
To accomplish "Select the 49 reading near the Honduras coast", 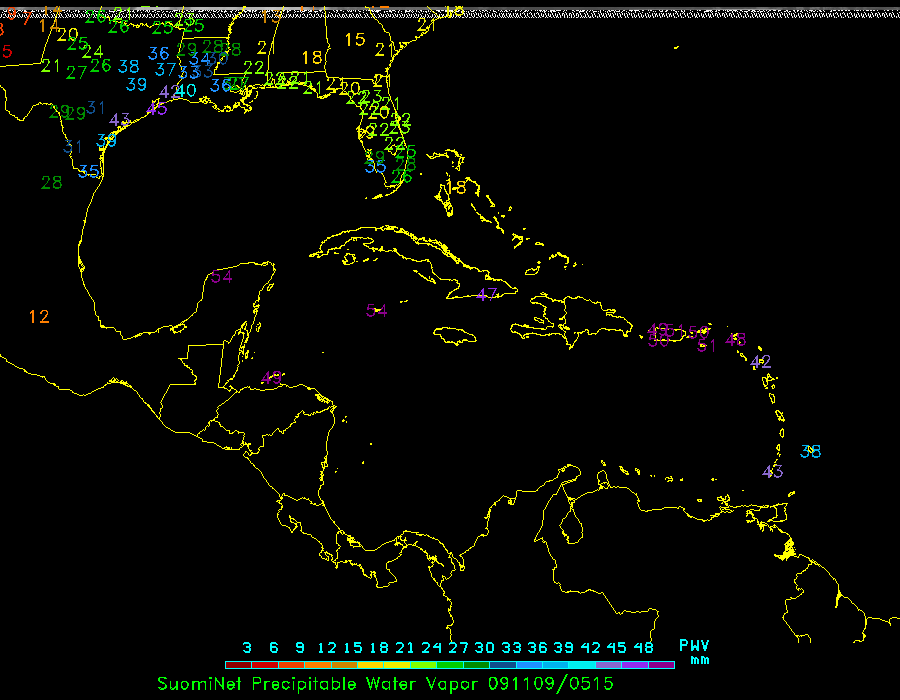I will pos(272,378).
